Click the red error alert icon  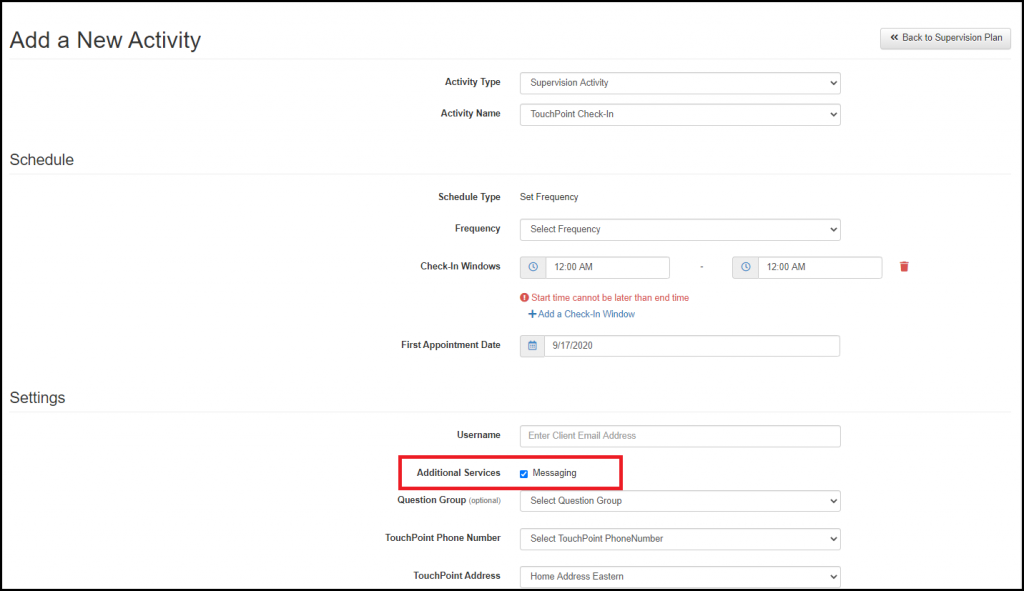(x=524, y=298)
